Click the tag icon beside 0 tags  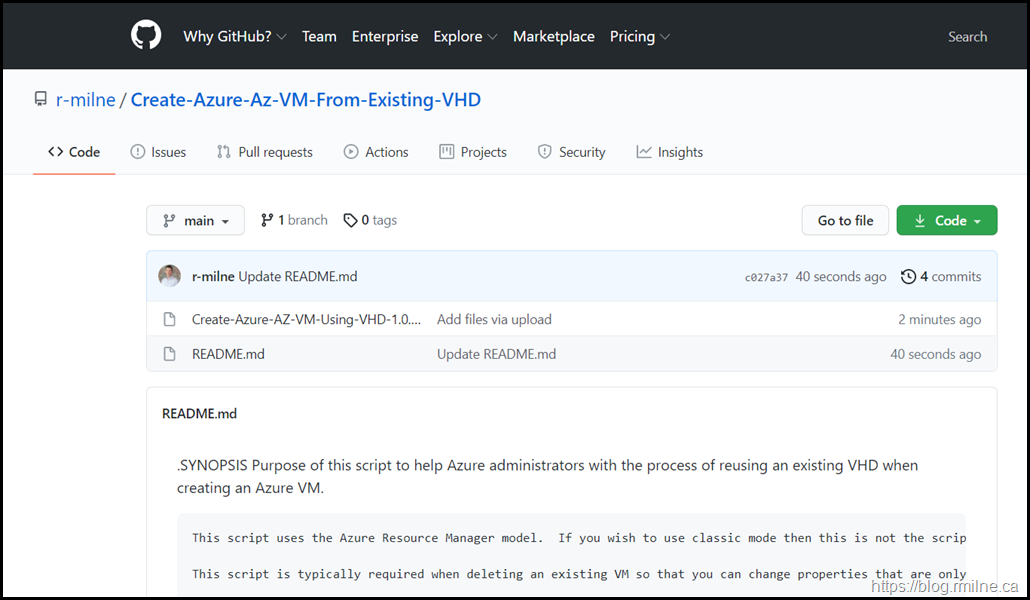pyautogui.click(x=351, y=220)
